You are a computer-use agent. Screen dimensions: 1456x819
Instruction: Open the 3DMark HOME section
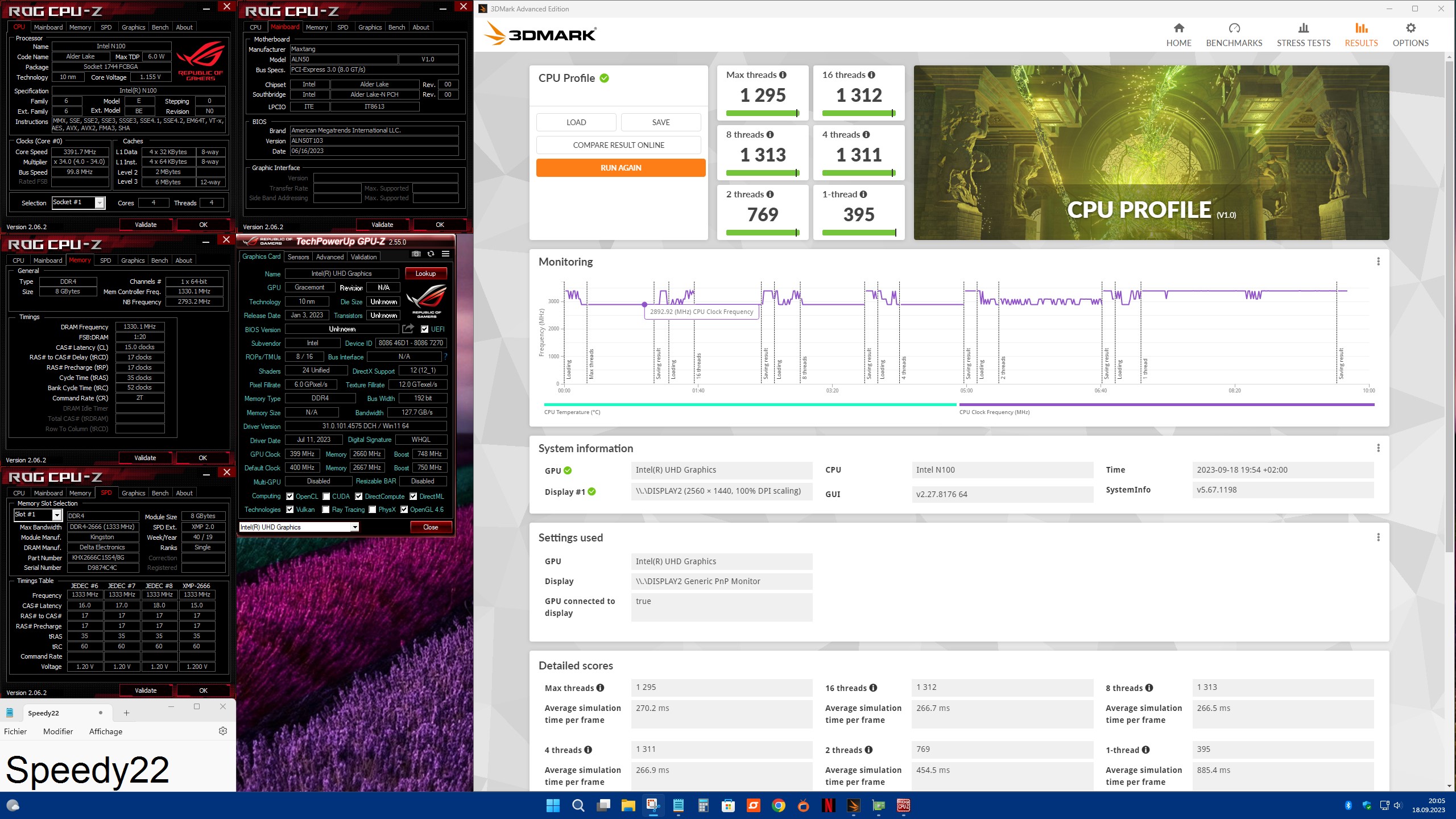(x=1178, y=35)
